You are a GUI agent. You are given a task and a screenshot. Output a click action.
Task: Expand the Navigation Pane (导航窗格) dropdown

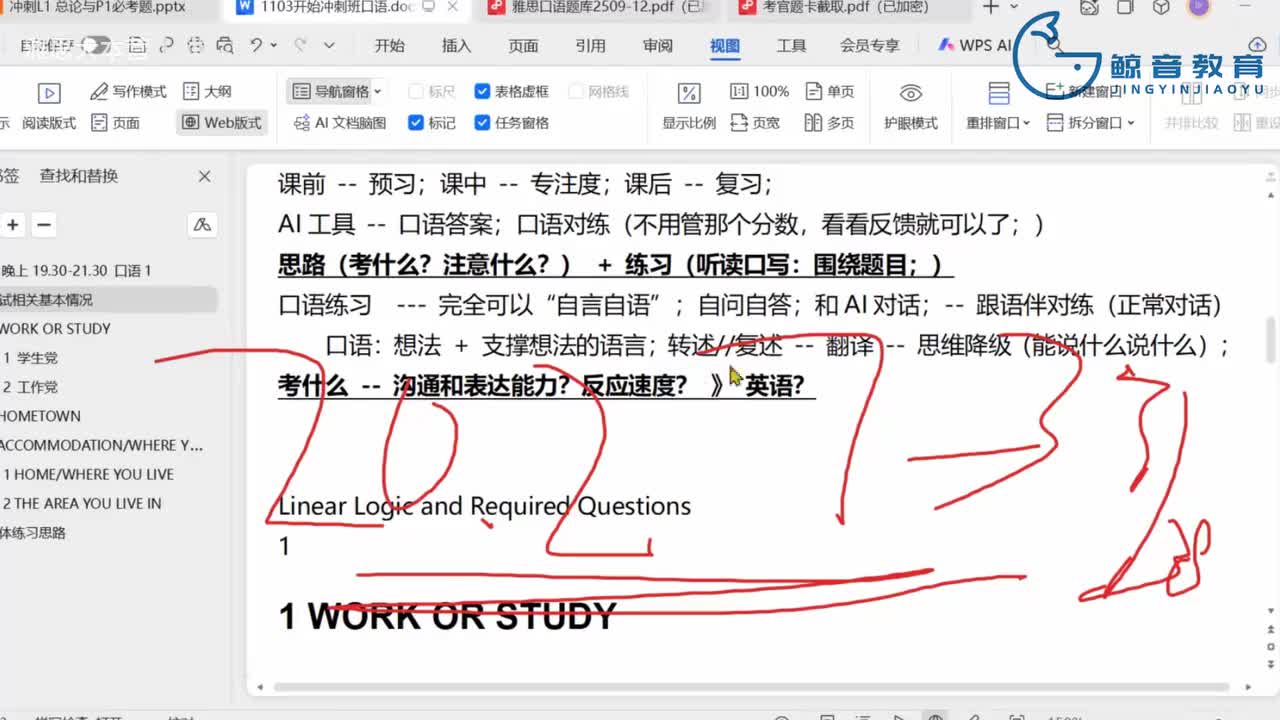[378, 92]
